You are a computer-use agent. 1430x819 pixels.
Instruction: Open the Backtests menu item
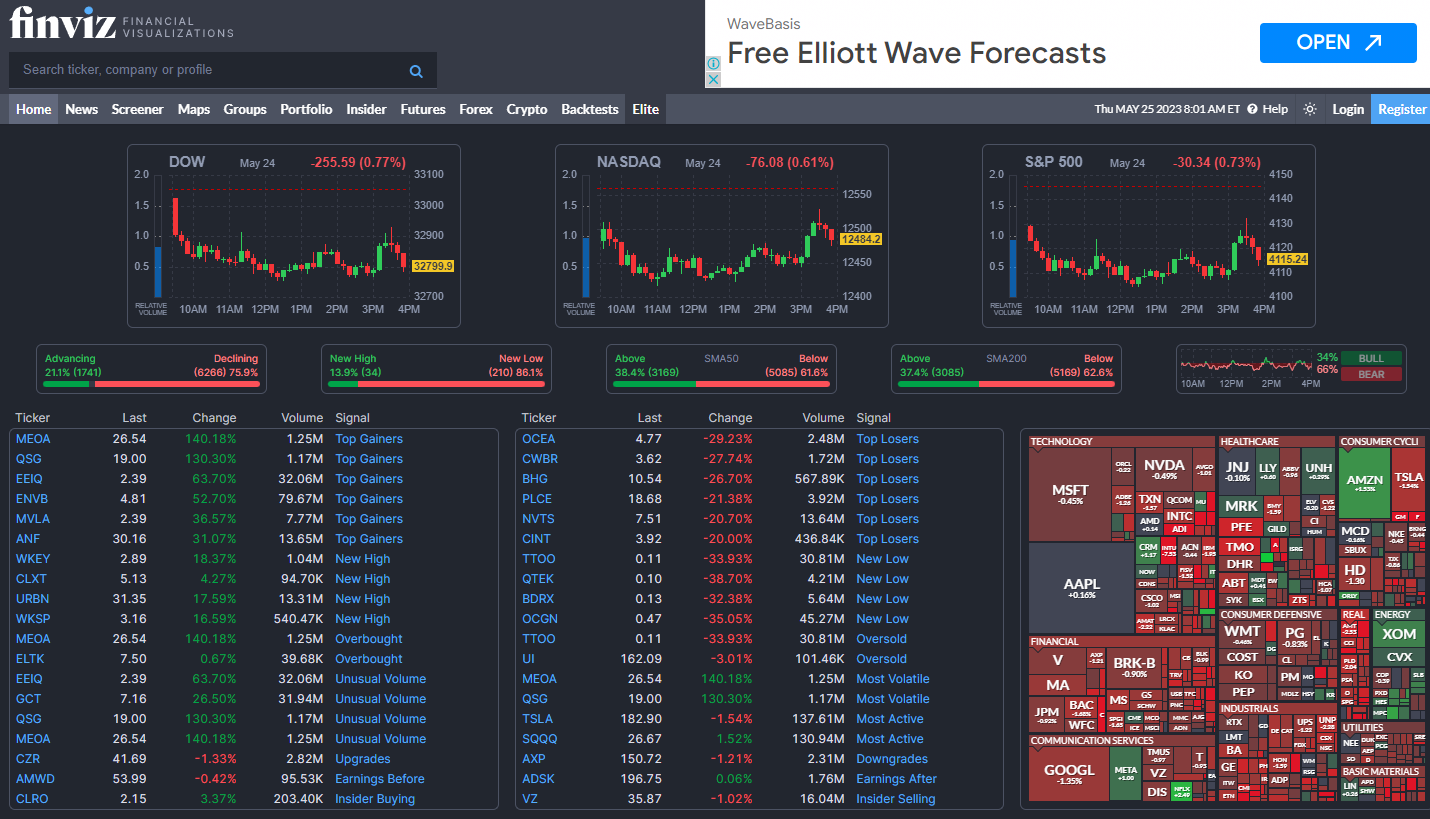pos(590,109)
